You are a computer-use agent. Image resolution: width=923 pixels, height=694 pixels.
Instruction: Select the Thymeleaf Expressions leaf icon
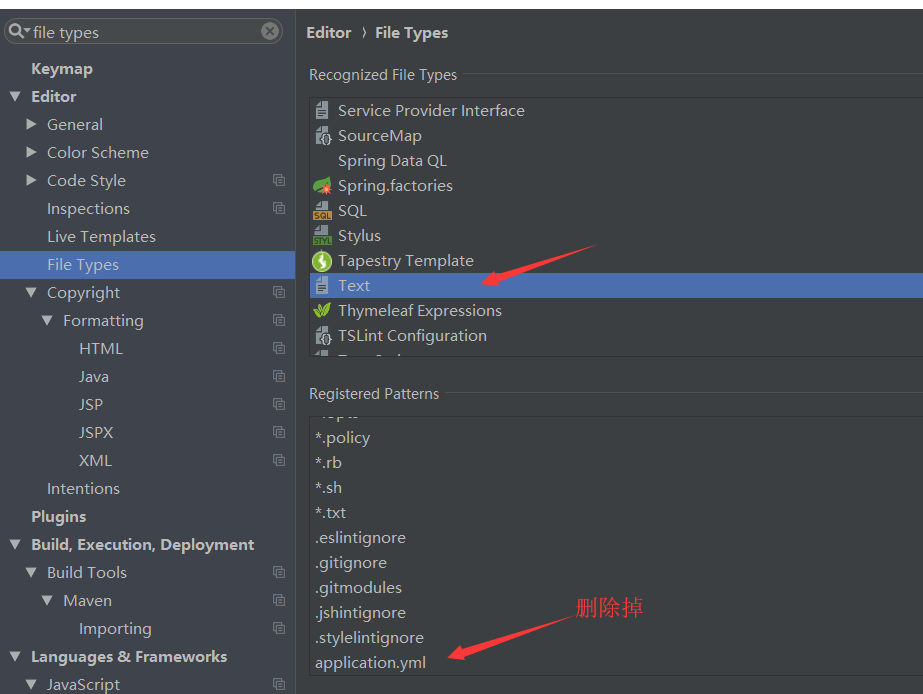tap(323, 310)
